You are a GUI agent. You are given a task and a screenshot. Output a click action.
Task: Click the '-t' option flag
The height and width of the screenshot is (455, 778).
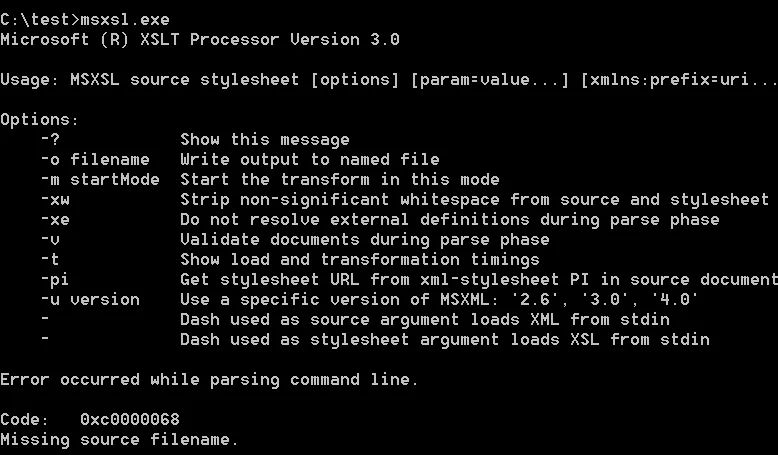click(50, 260)
